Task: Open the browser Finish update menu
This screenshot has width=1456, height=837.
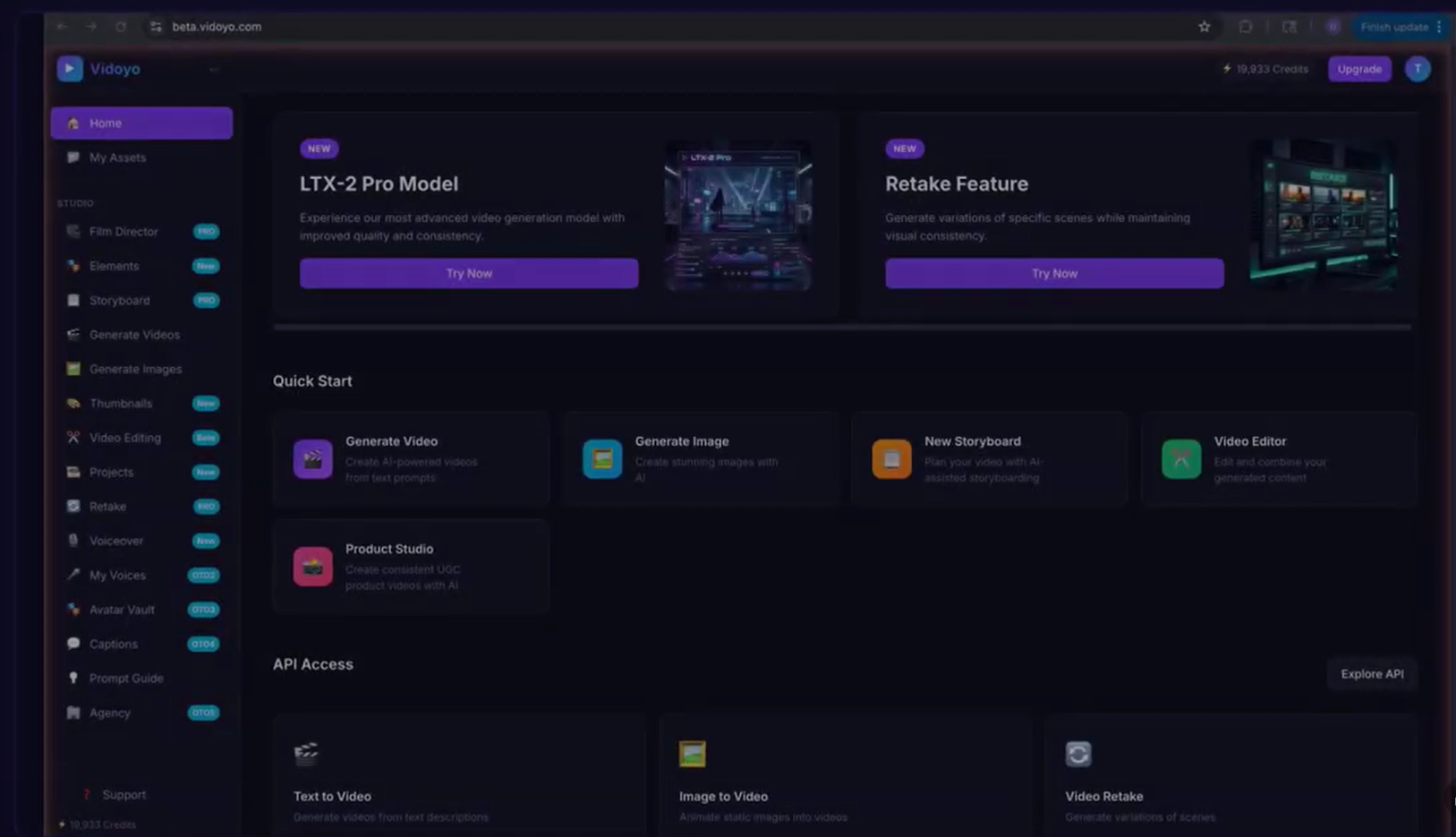Action: point(1401,27)
